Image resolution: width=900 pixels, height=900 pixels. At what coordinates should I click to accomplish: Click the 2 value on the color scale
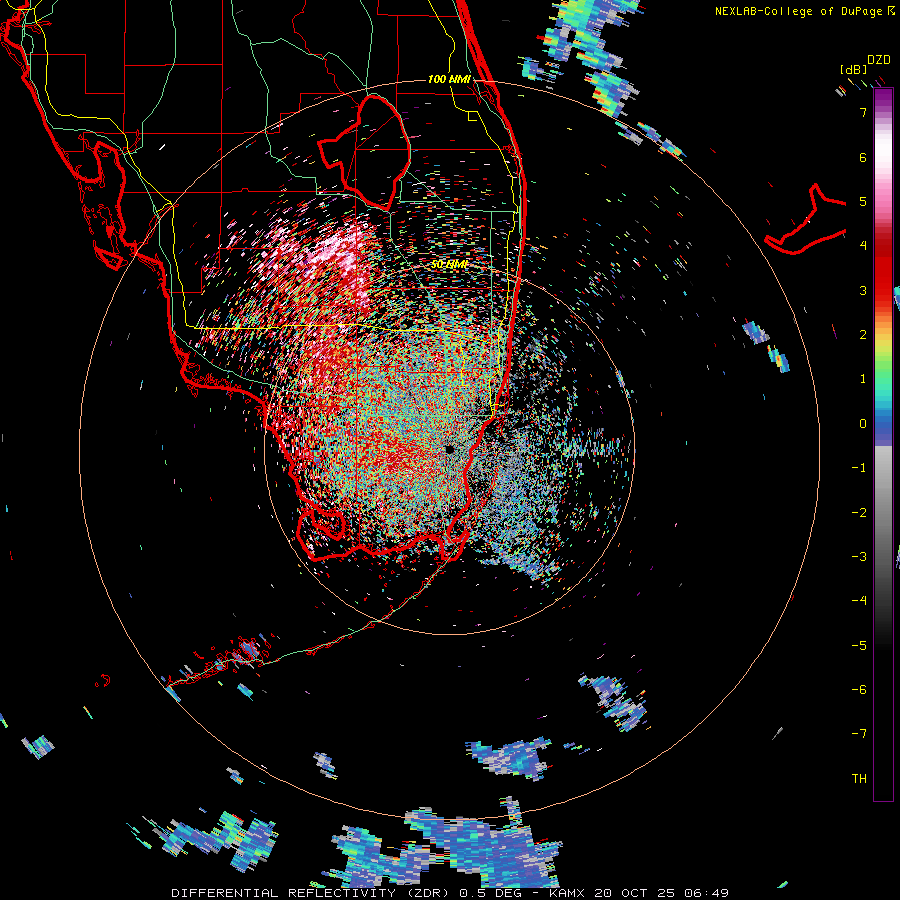tap(863, 335)
